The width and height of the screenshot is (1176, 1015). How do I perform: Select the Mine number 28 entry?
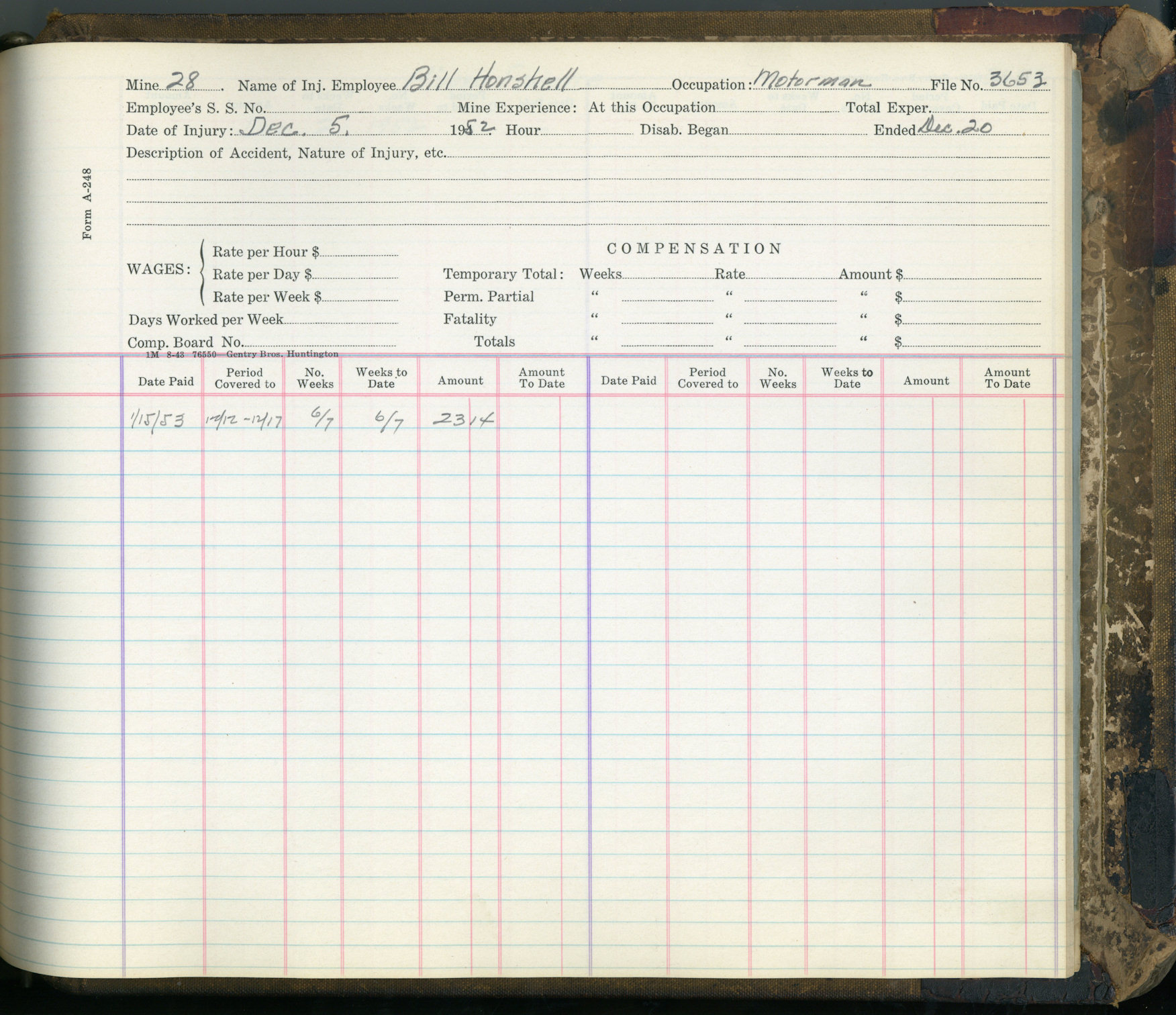pyautogui.click(x=182, y=81)
